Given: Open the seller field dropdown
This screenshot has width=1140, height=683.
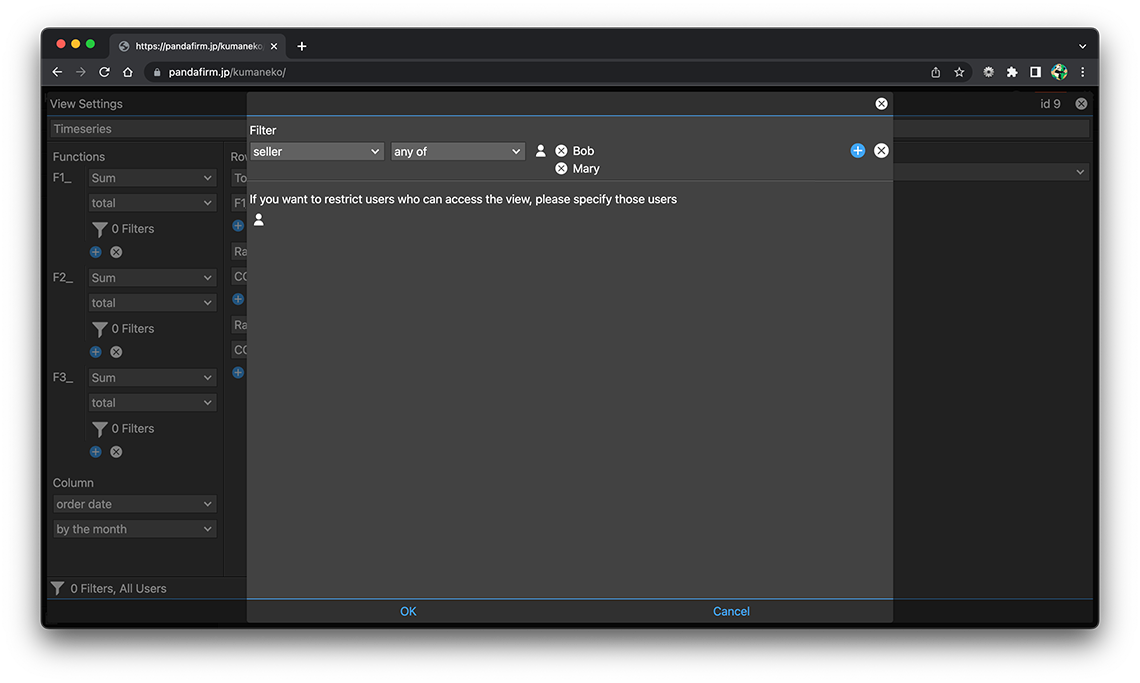Looking at the screenshot, I should tap(316, 152).
